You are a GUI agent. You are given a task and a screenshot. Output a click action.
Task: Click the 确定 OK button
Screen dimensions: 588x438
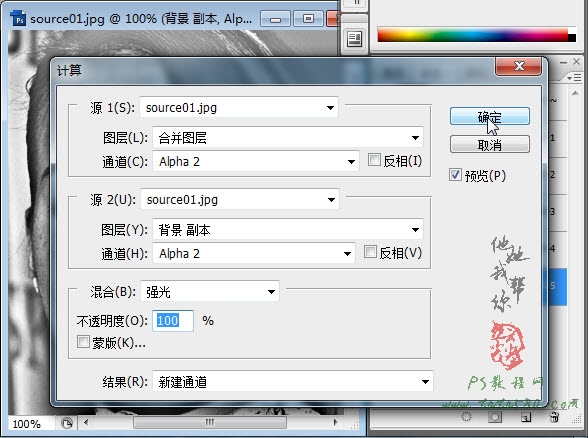(490, 117)
